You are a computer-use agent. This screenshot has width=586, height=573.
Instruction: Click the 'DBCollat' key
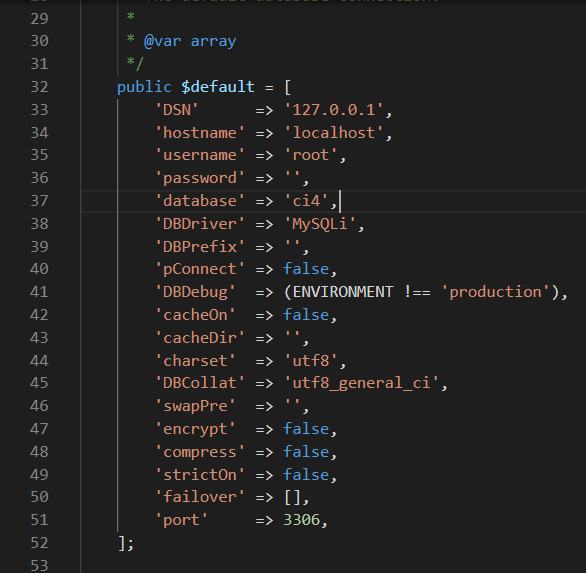[200, 383]
